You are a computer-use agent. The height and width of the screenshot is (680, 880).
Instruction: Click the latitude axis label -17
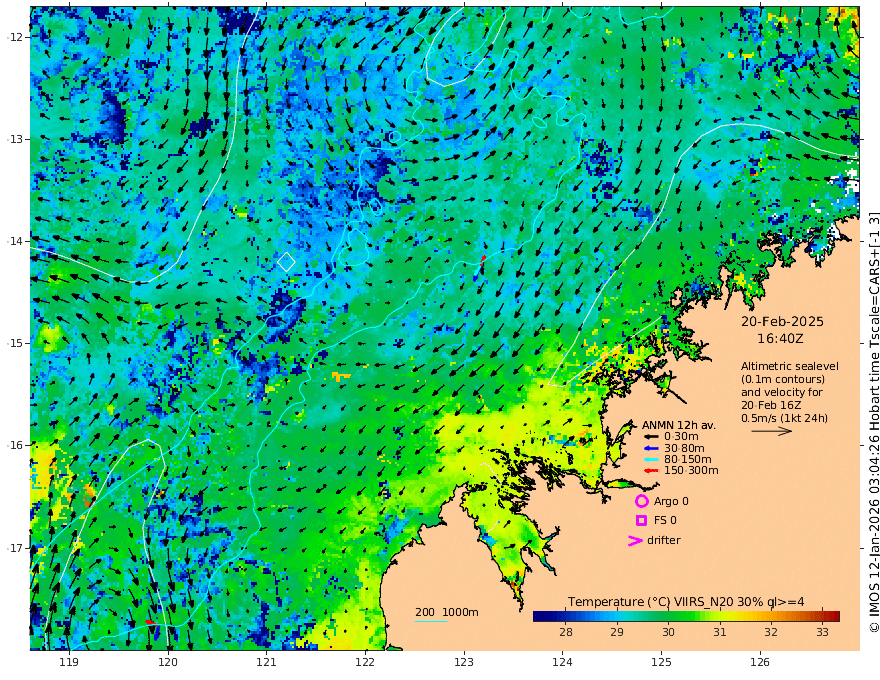click(x=15, y=548)
